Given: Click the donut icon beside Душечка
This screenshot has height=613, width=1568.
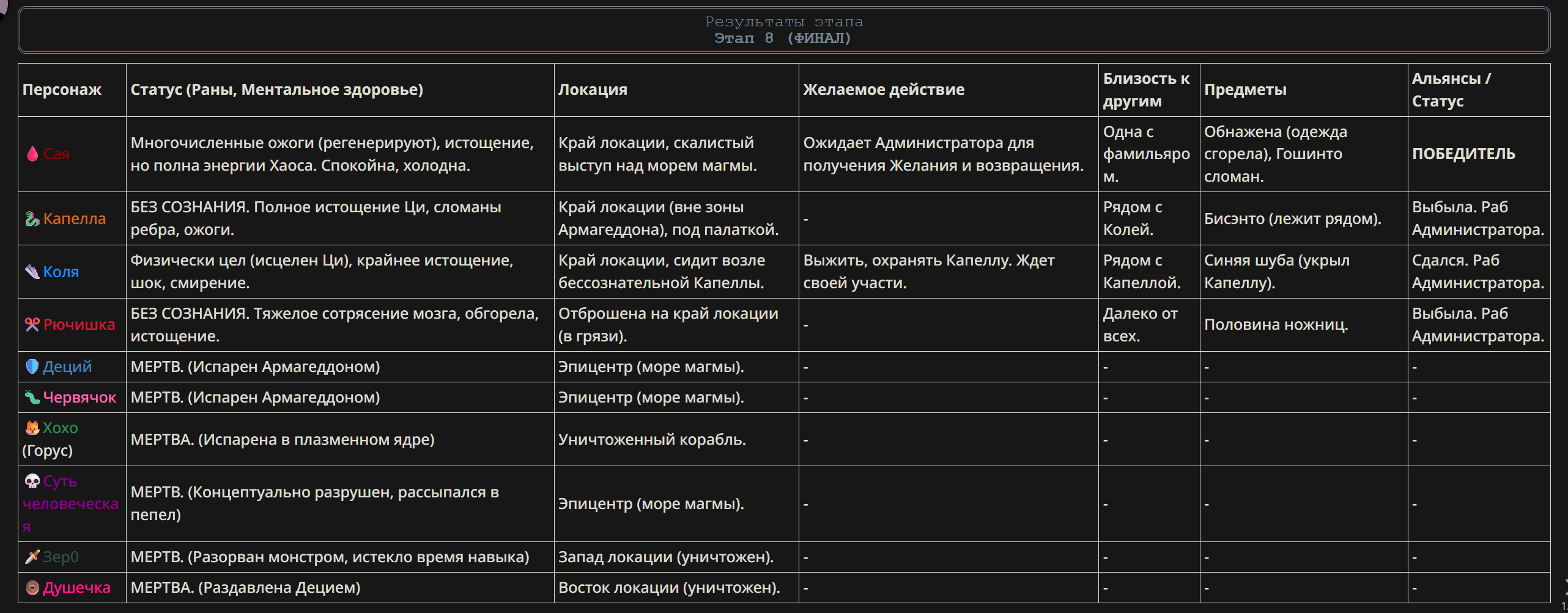Looking at the screenshot, I should (32, 587).
